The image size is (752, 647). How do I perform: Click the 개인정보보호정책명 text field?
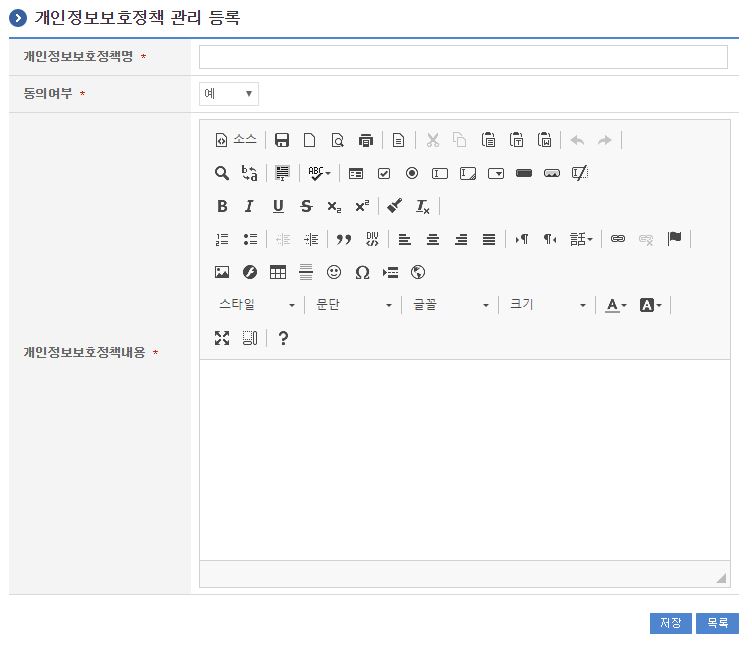coord(463,57)
